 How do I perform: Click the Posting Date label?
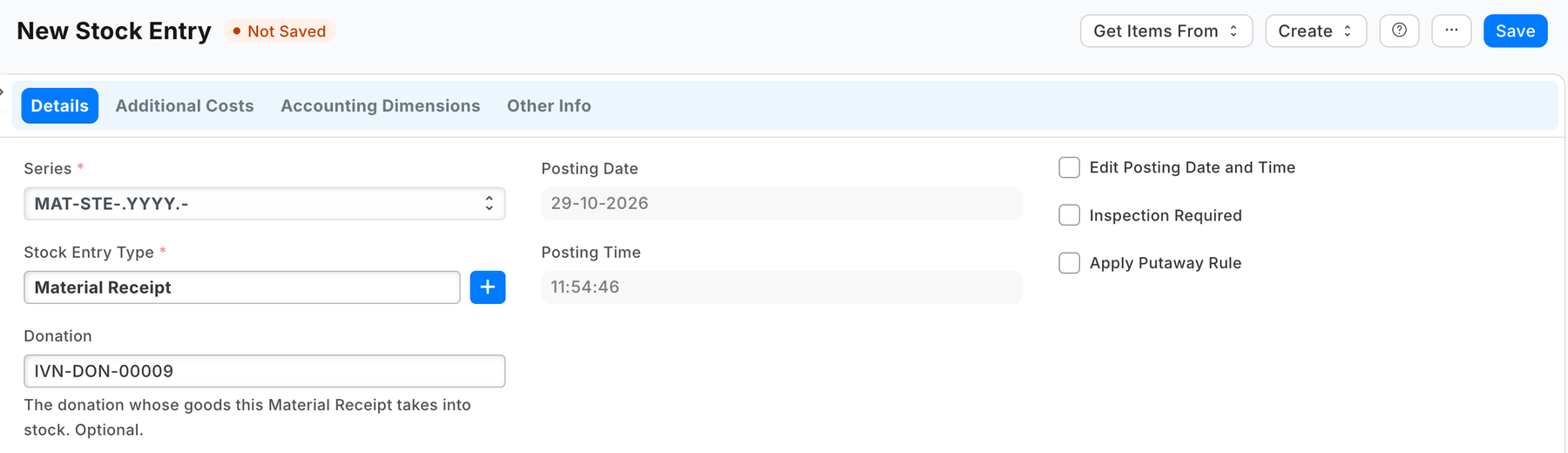tap(590, 169)
